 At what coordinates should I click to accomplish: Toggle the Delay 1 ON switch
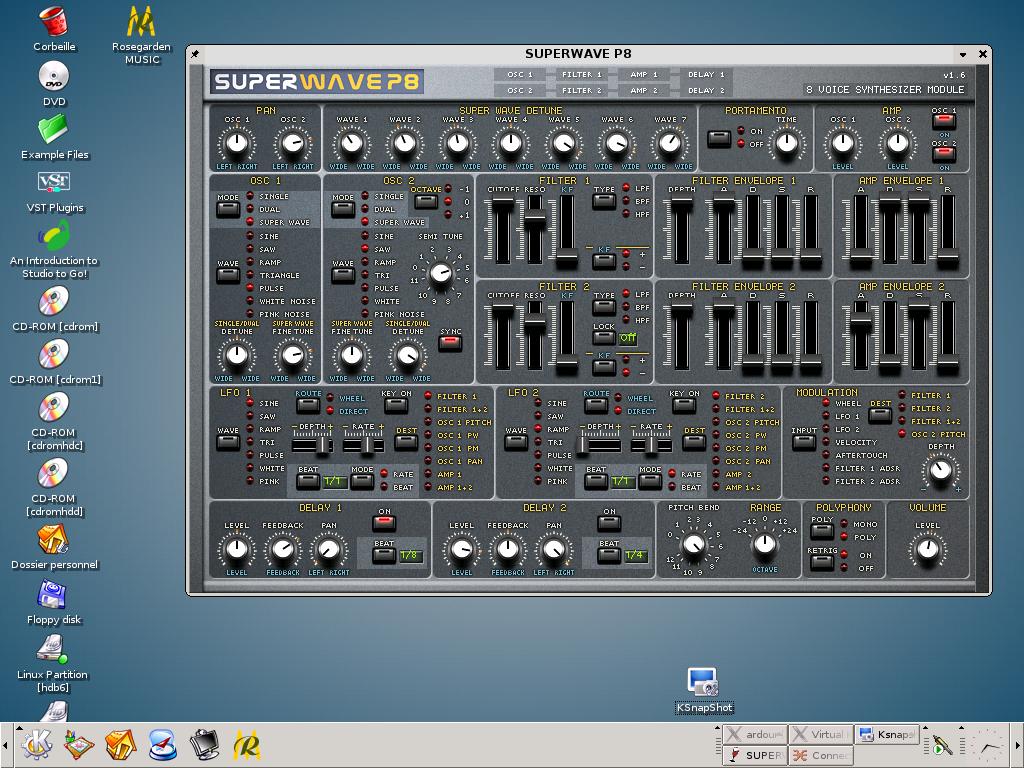point(384,522)
